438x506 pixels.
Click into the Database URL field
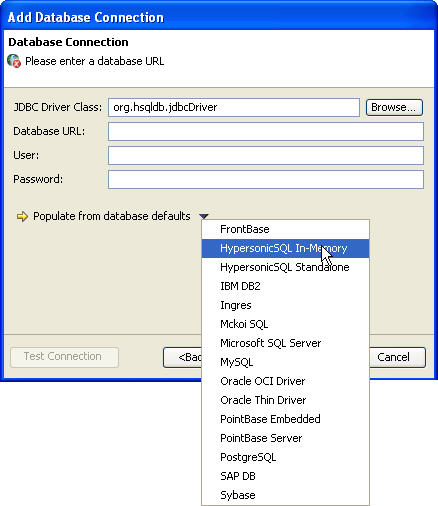pos(266,131)
